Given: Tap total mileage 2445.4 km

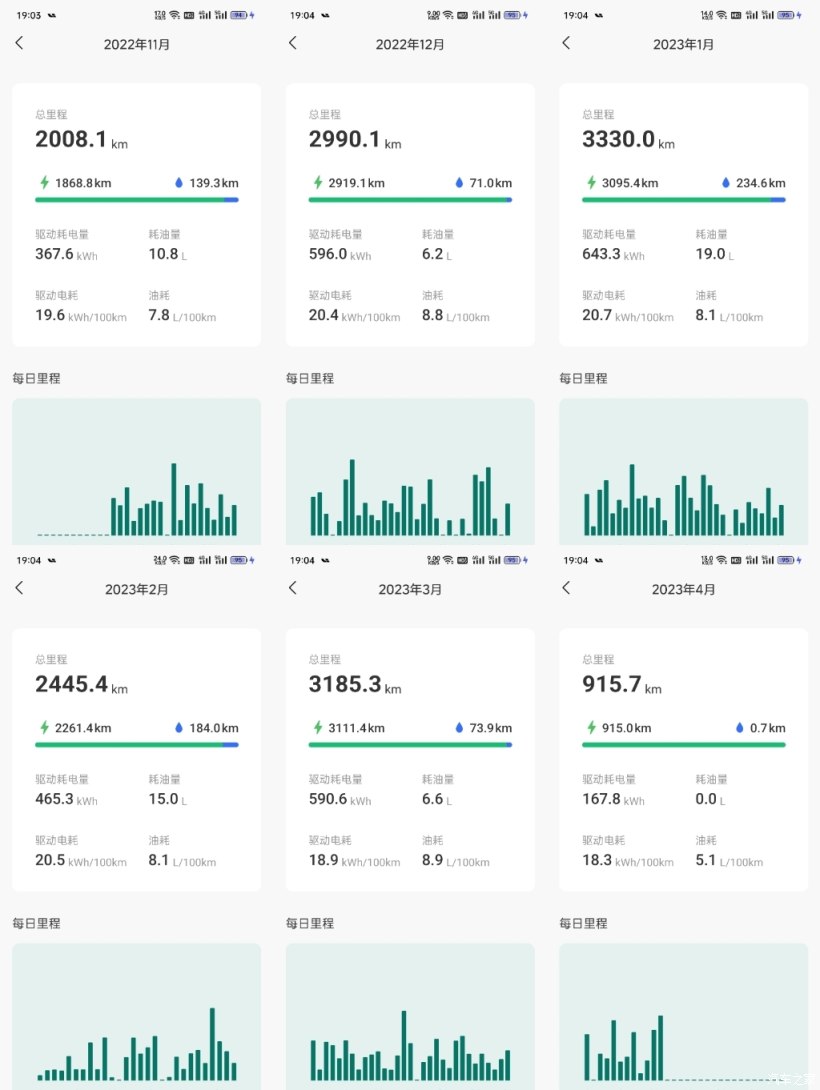Looking at the screenshot, I should point(81,684).
